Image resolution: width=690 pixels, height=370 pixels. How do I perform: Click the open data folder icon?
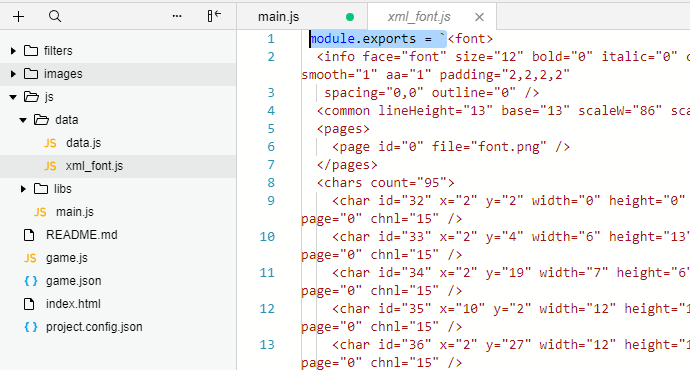pos(41,120)
